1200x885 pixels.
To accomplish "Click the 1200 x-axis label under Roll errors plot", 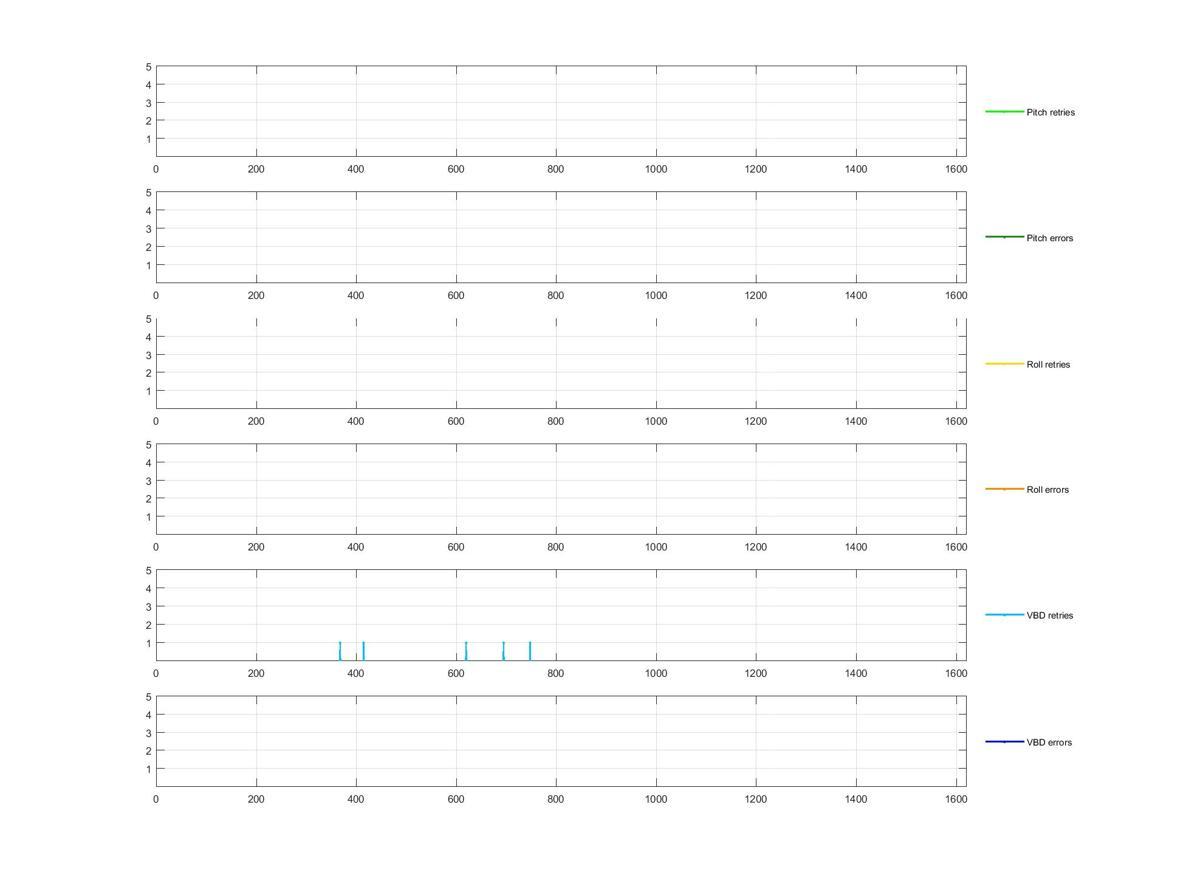I will tap(756, 547).
